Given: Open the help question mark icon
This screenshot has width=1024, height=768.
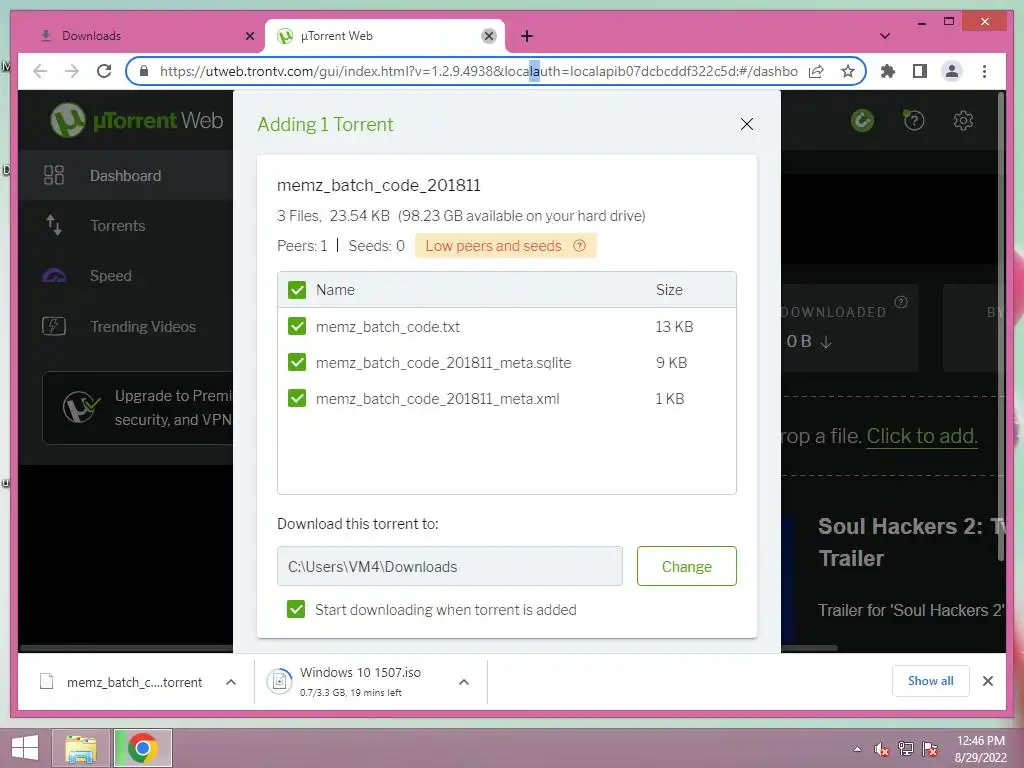Looking at the screenshot, I should [x=914, y=120].
